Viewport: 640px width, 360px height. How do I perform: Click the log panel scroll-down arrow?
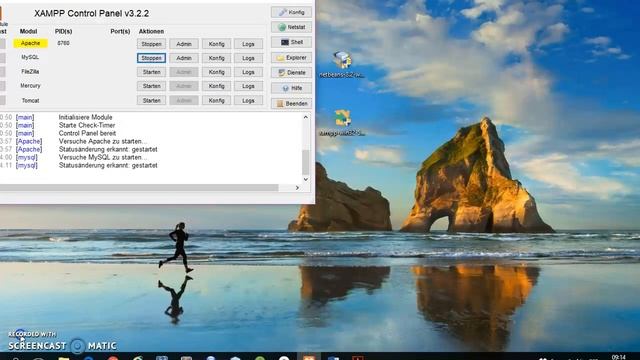[306, 179]
